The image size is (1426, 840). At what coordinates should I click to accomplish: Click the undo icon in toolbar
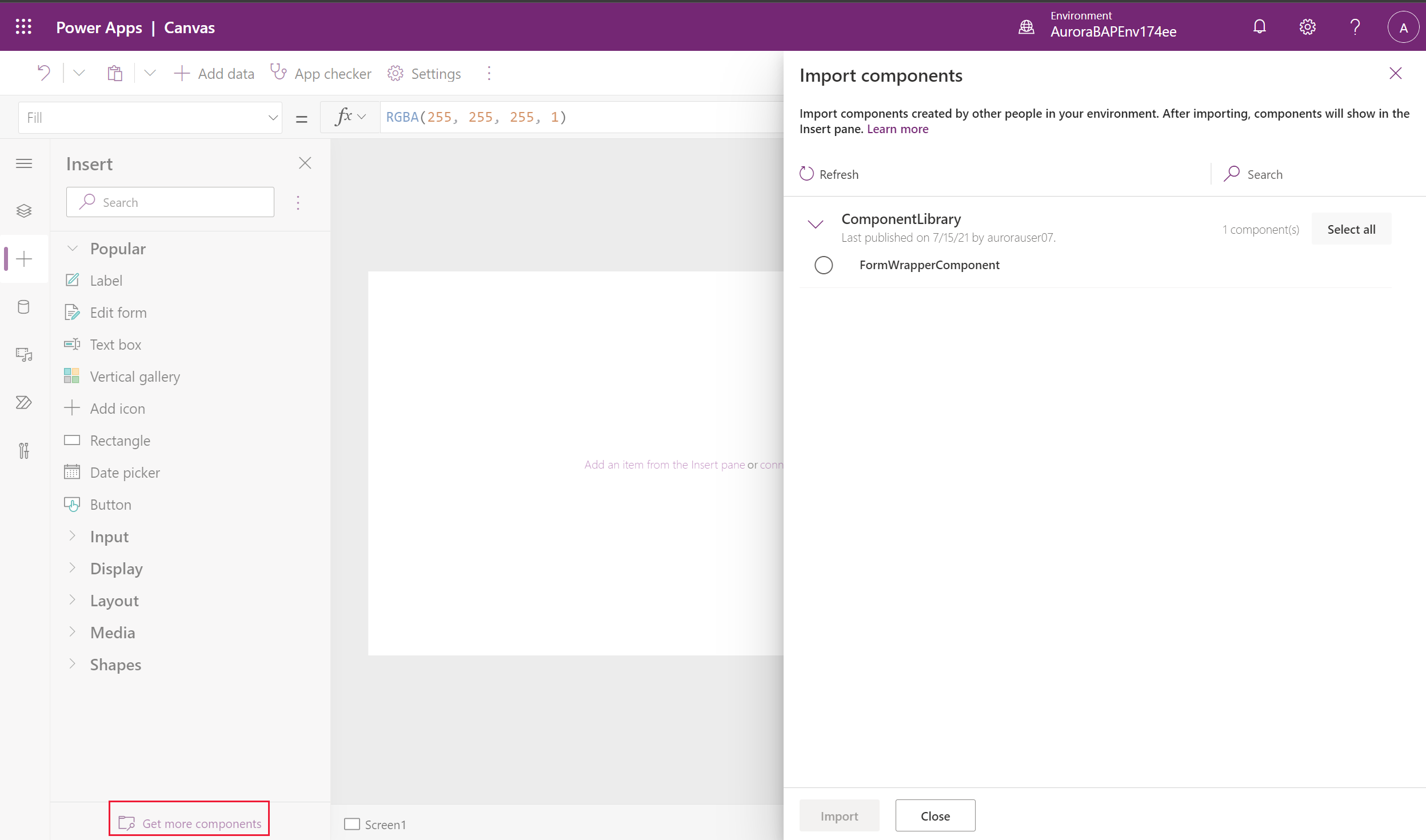(43, 72)
